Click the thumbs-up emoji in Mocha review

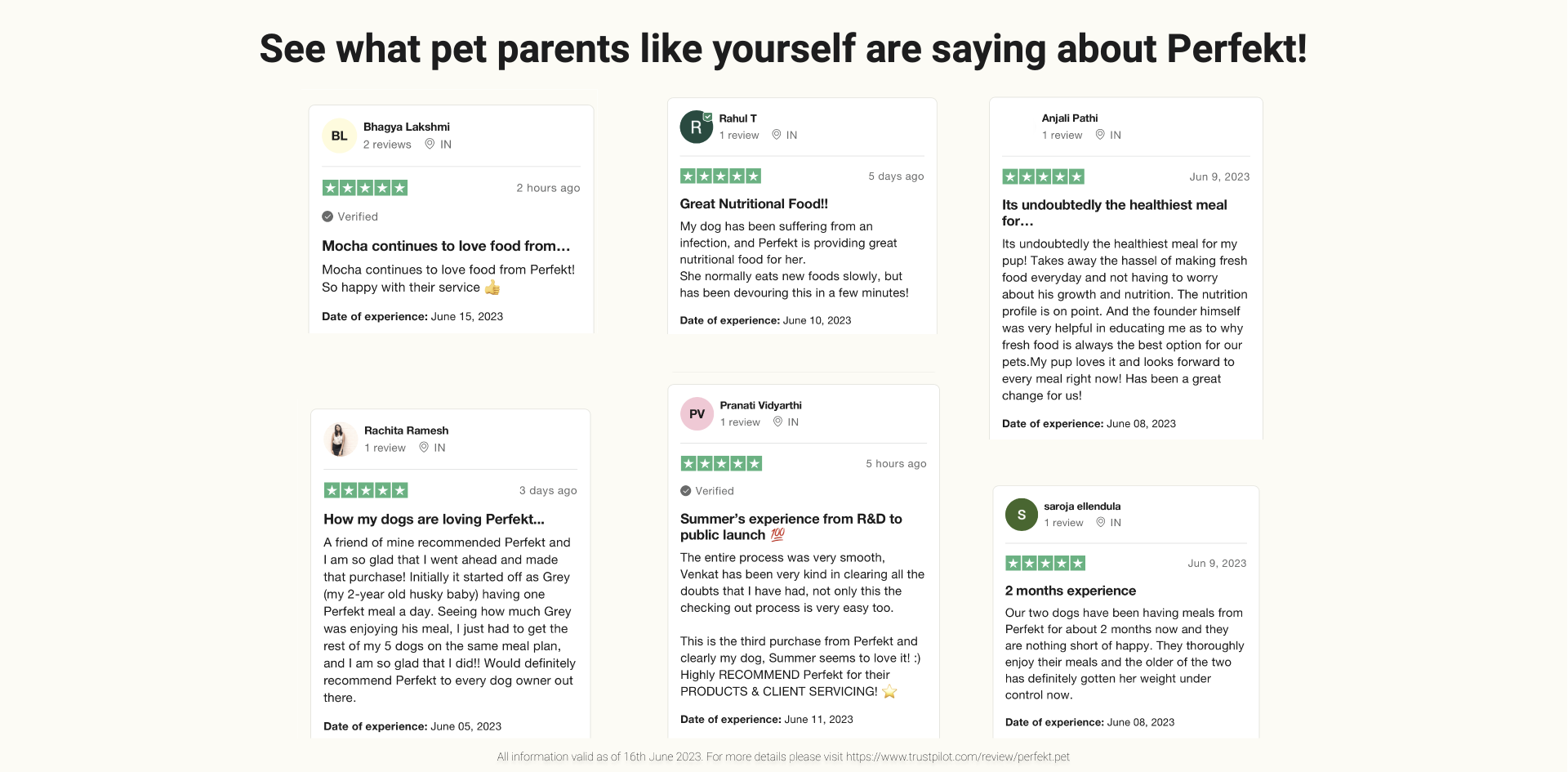(492, 288)
